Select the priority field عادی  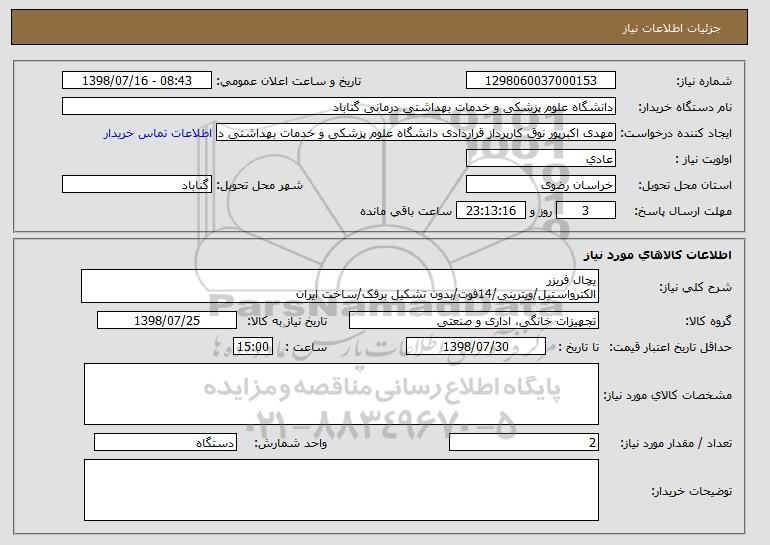tap(541, 159)
